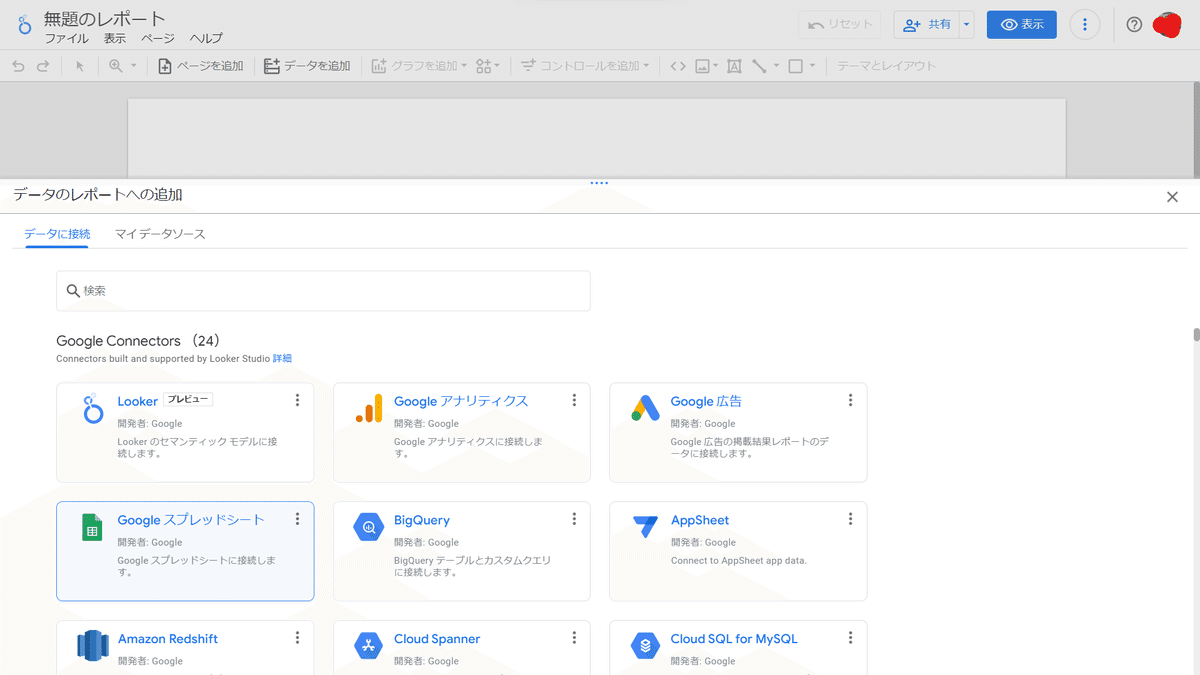This screenshot has height=675, width=1200.
Task: Click the Looker Studio logo icon
Action: [x=25, y=25]
